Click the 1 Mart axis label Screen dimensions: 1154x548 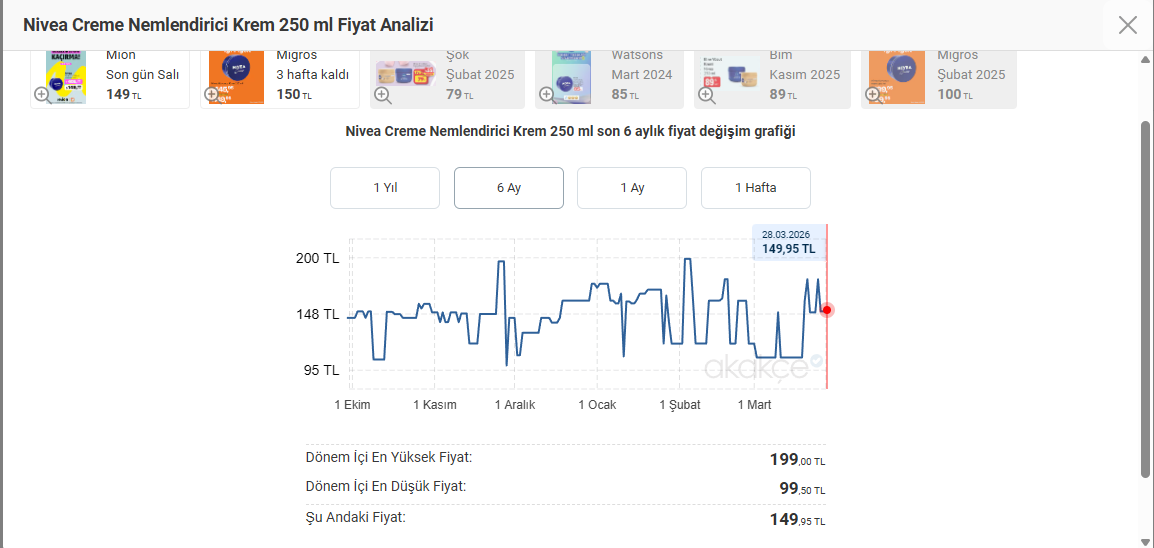tap(755, 405)
